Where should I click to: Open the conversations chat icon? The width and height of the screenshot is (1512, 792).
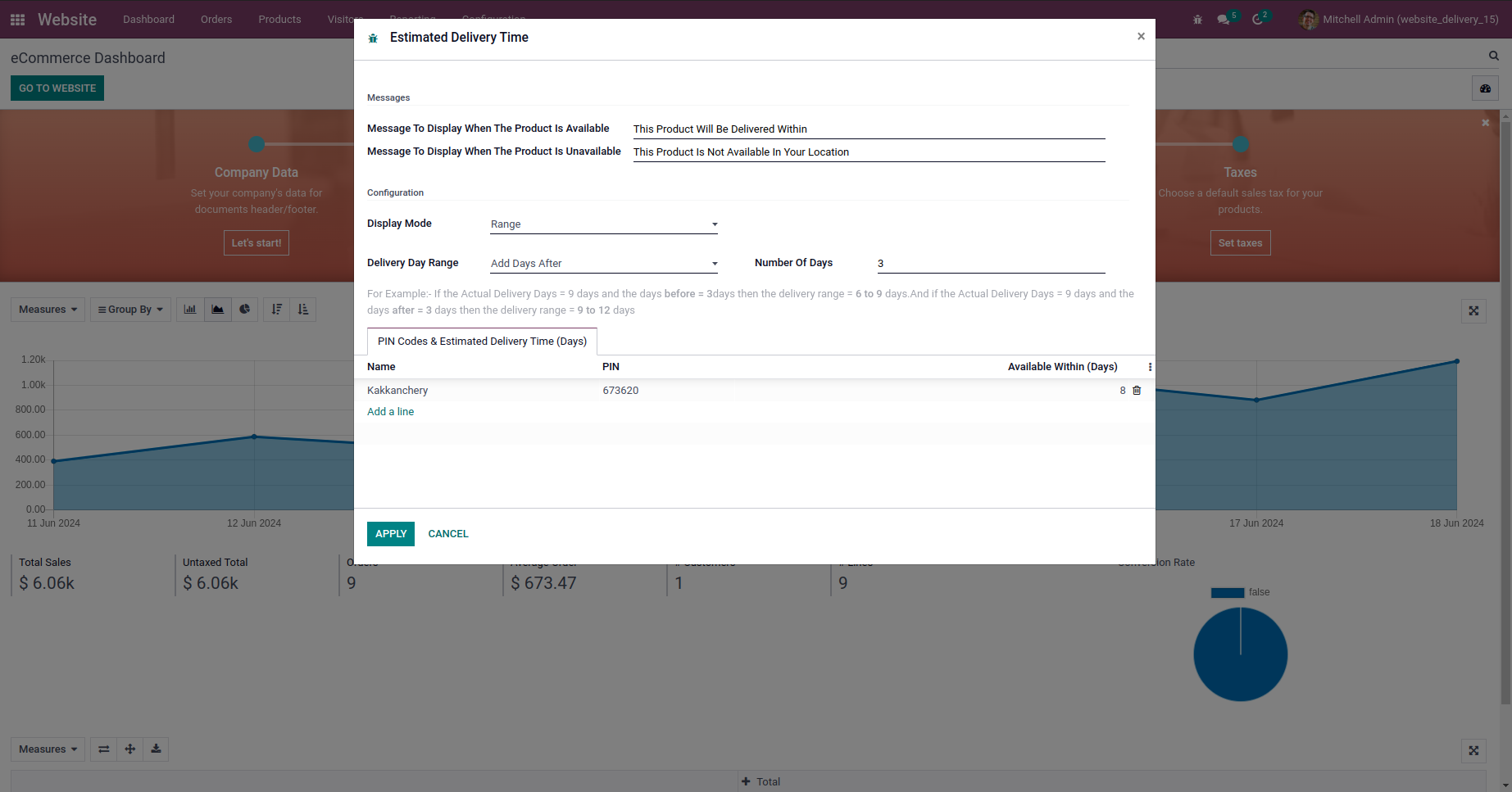click(x=1224, y=19)
